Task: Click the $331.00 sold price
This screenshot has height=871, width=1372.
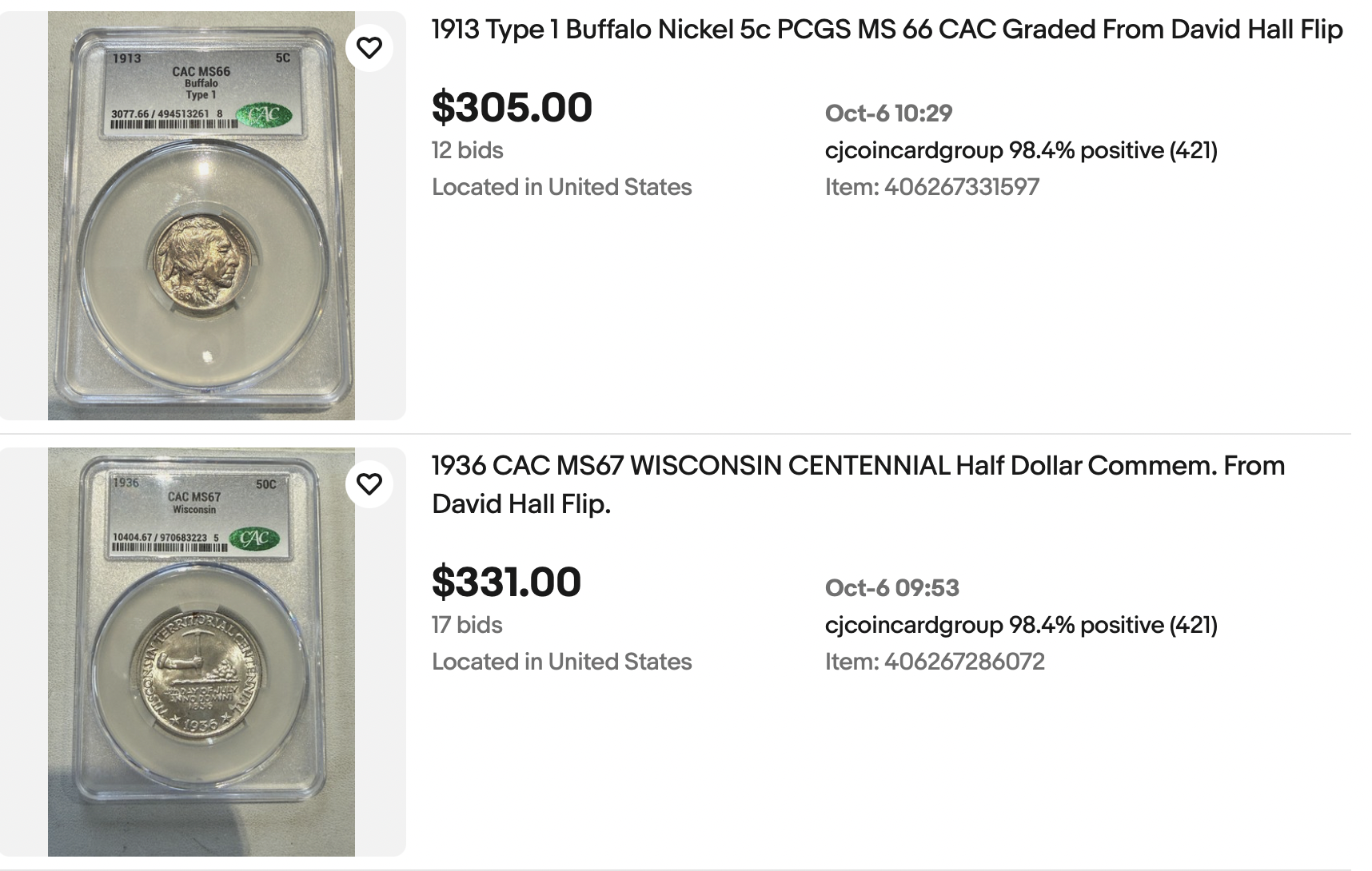Action: (x=506, y=582)
